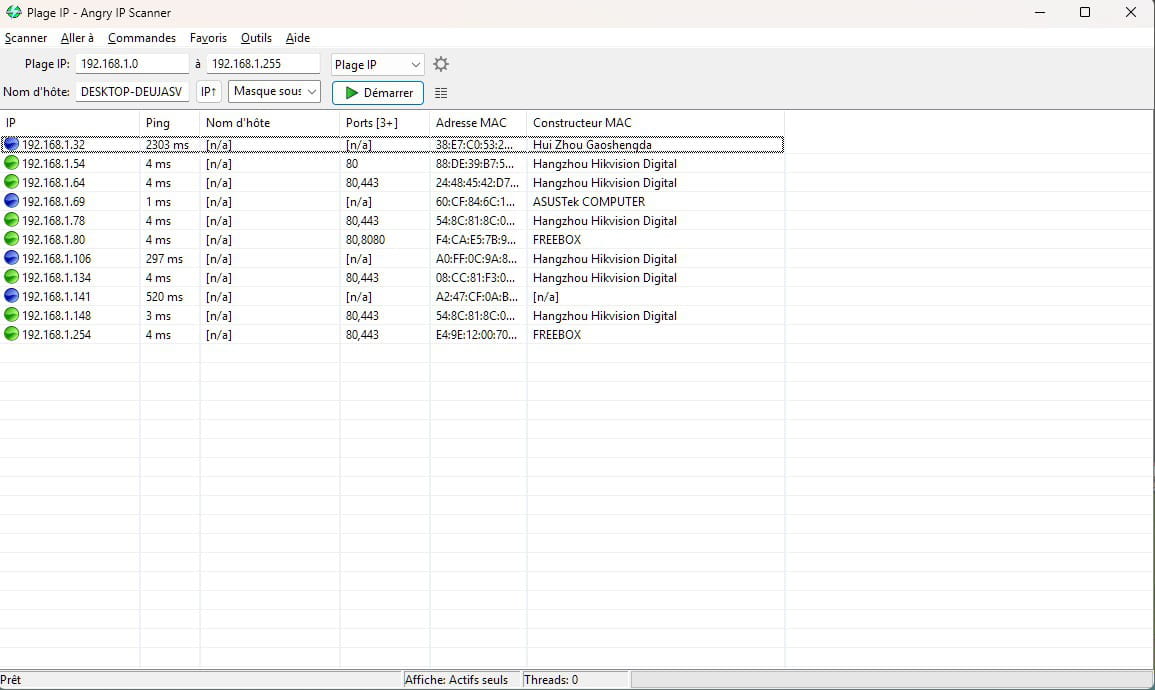
Task: Click the IP up-arrow button
Action: pyautogui.click(x=208, y=92)
